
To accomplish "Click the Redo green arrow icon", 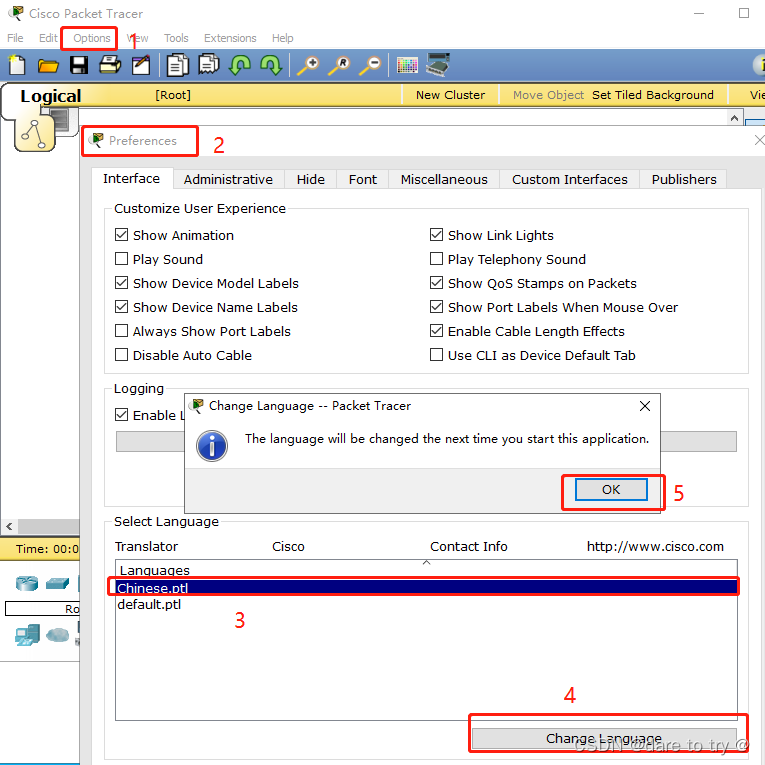I will coord(271,65).
